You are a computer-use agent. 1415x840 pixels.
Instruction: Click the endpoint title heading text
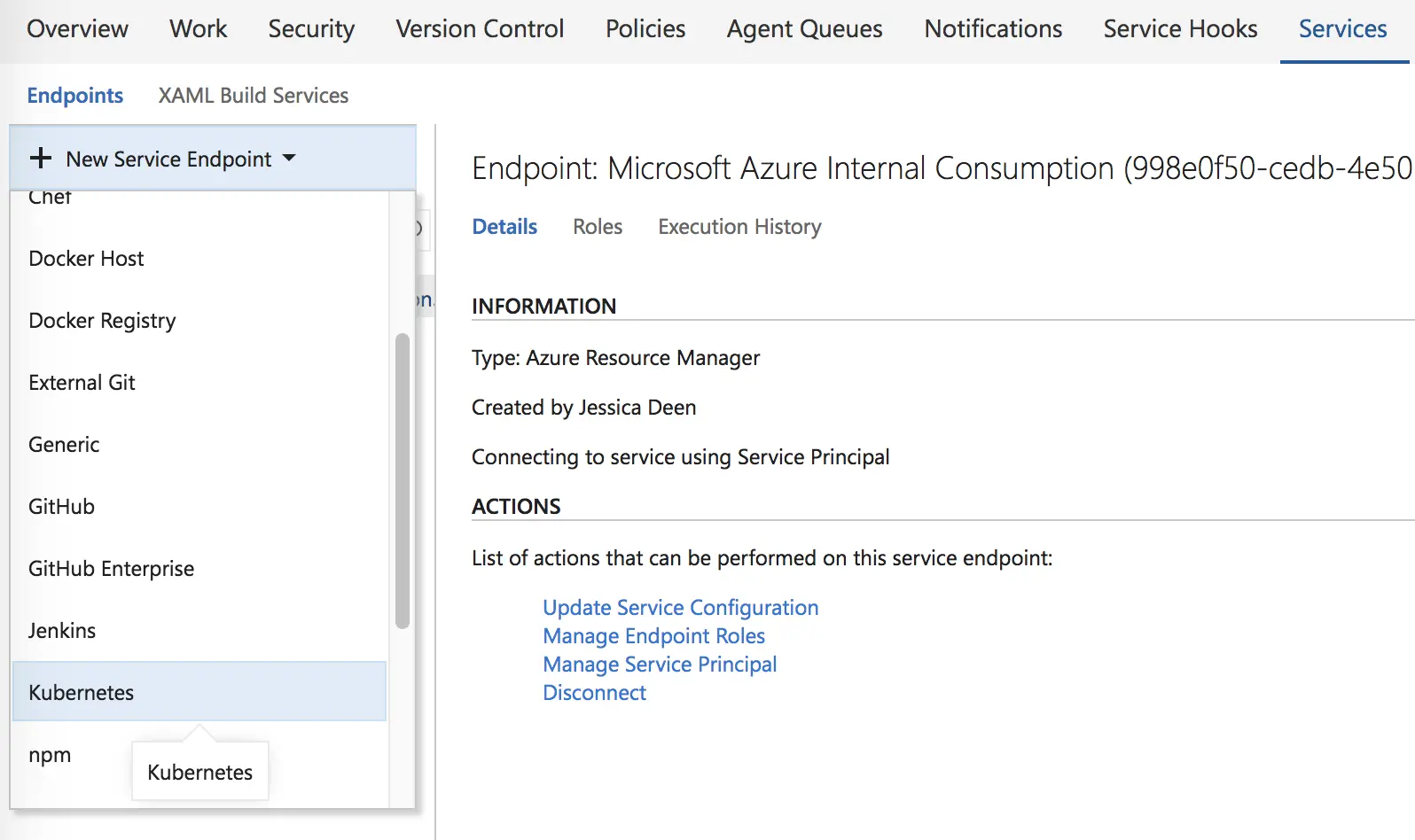click(x=942, y=168)
